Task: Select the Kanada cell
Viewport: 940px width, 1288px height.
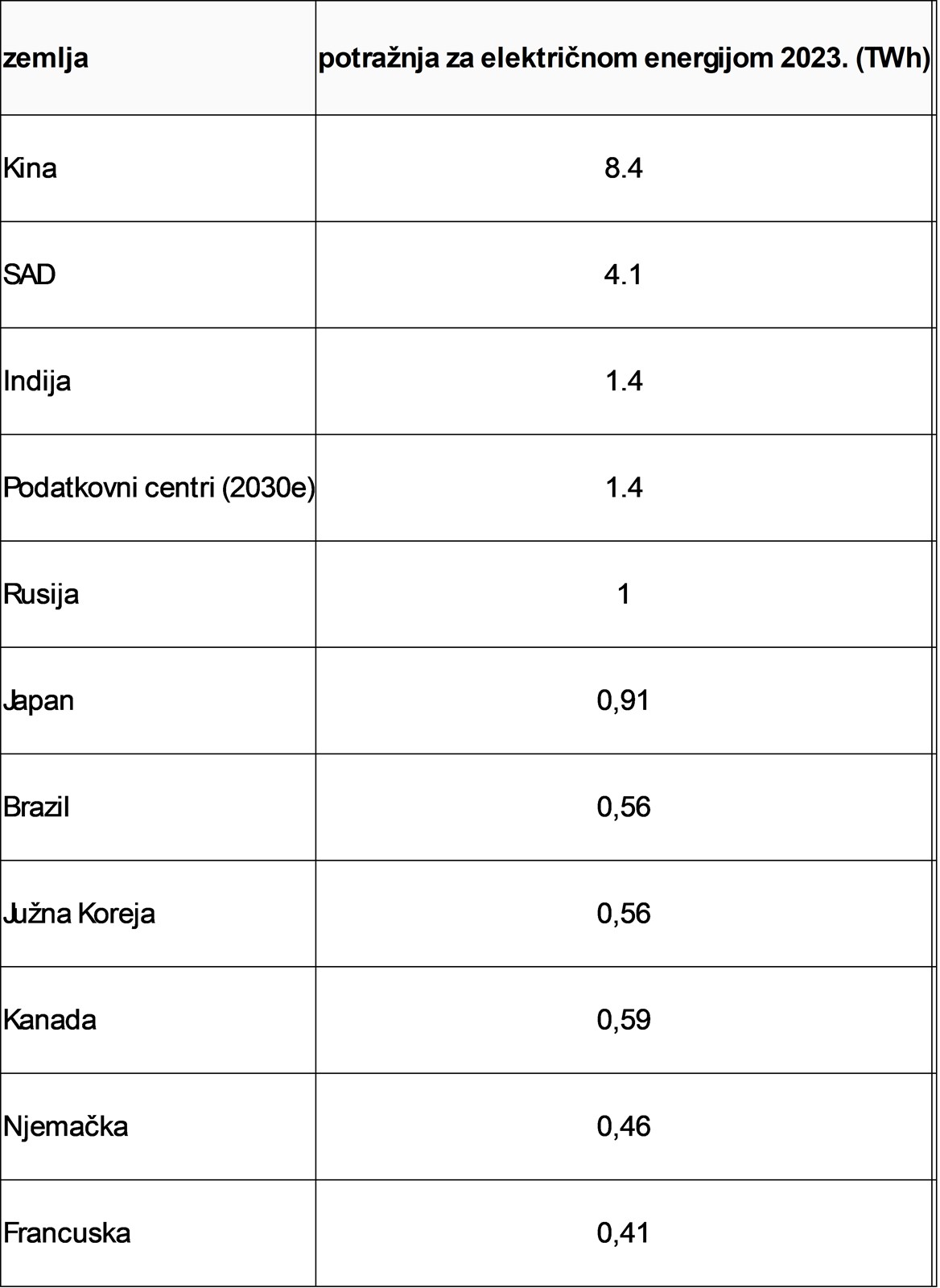Action: [x=158, y=1020]
